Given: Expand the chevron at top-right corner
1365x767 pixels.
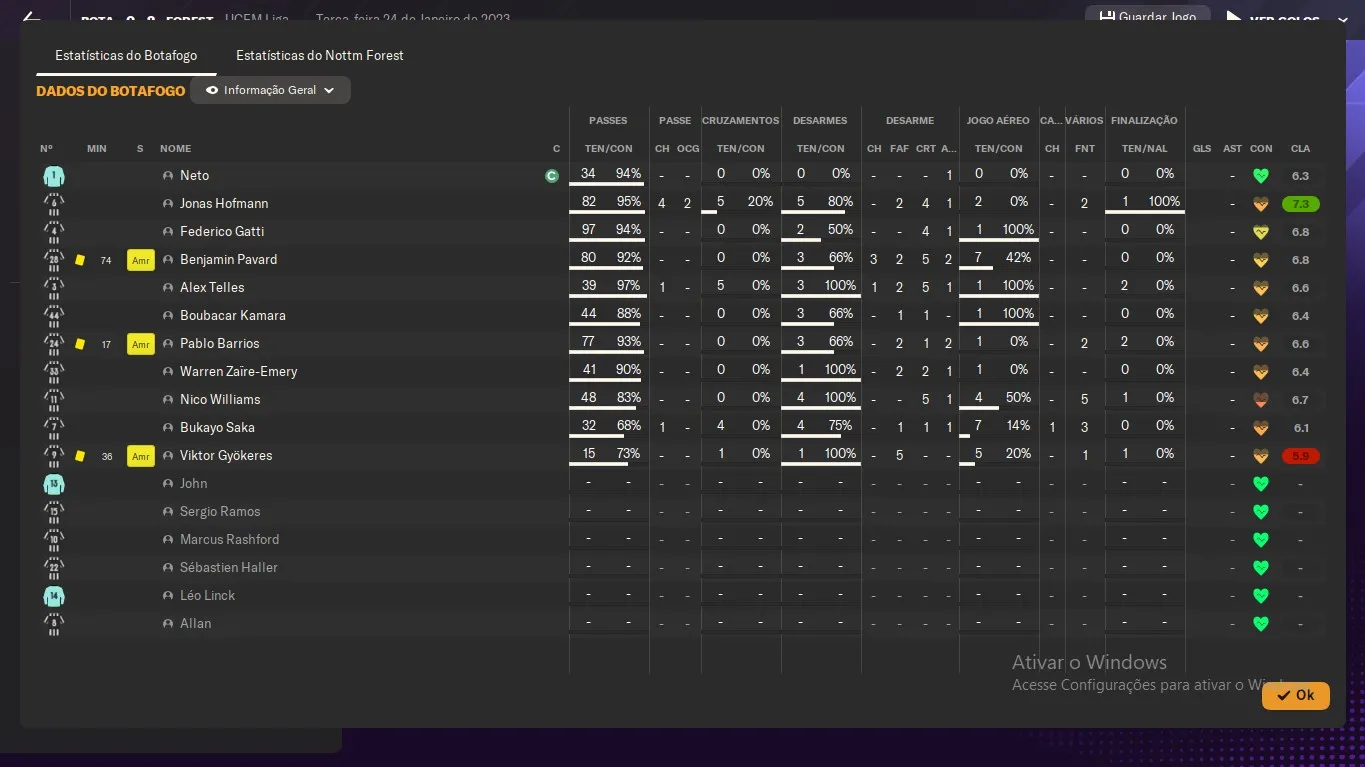Looking at the screenshot, I should click(1342, 19).
